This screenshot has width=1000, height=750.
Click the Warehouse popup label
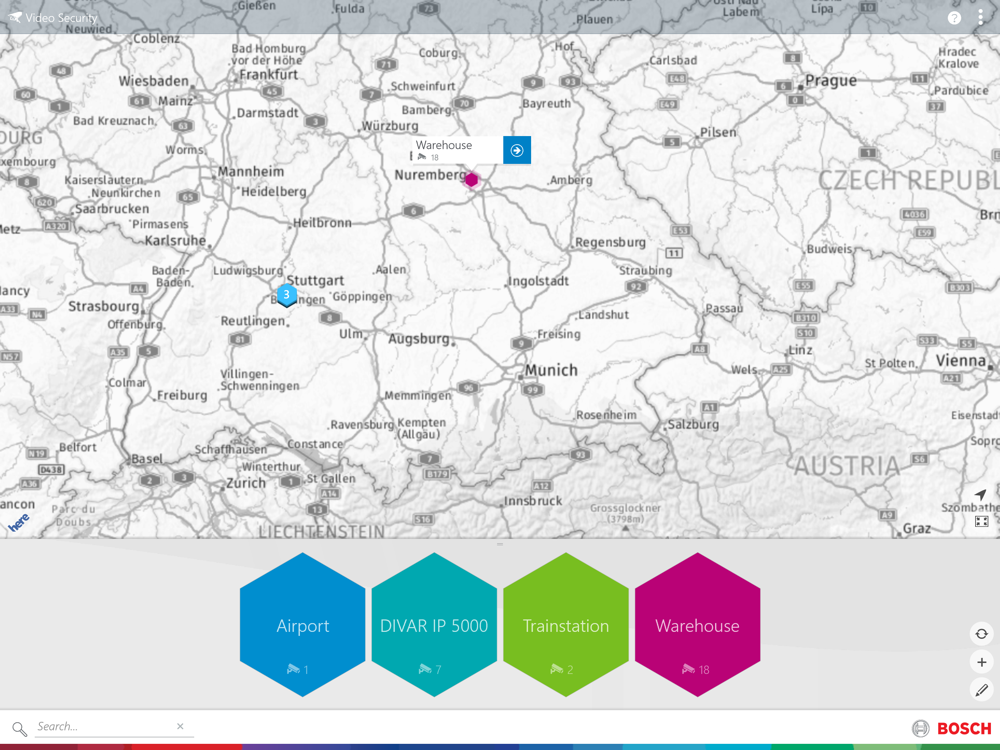coord(444,145)
